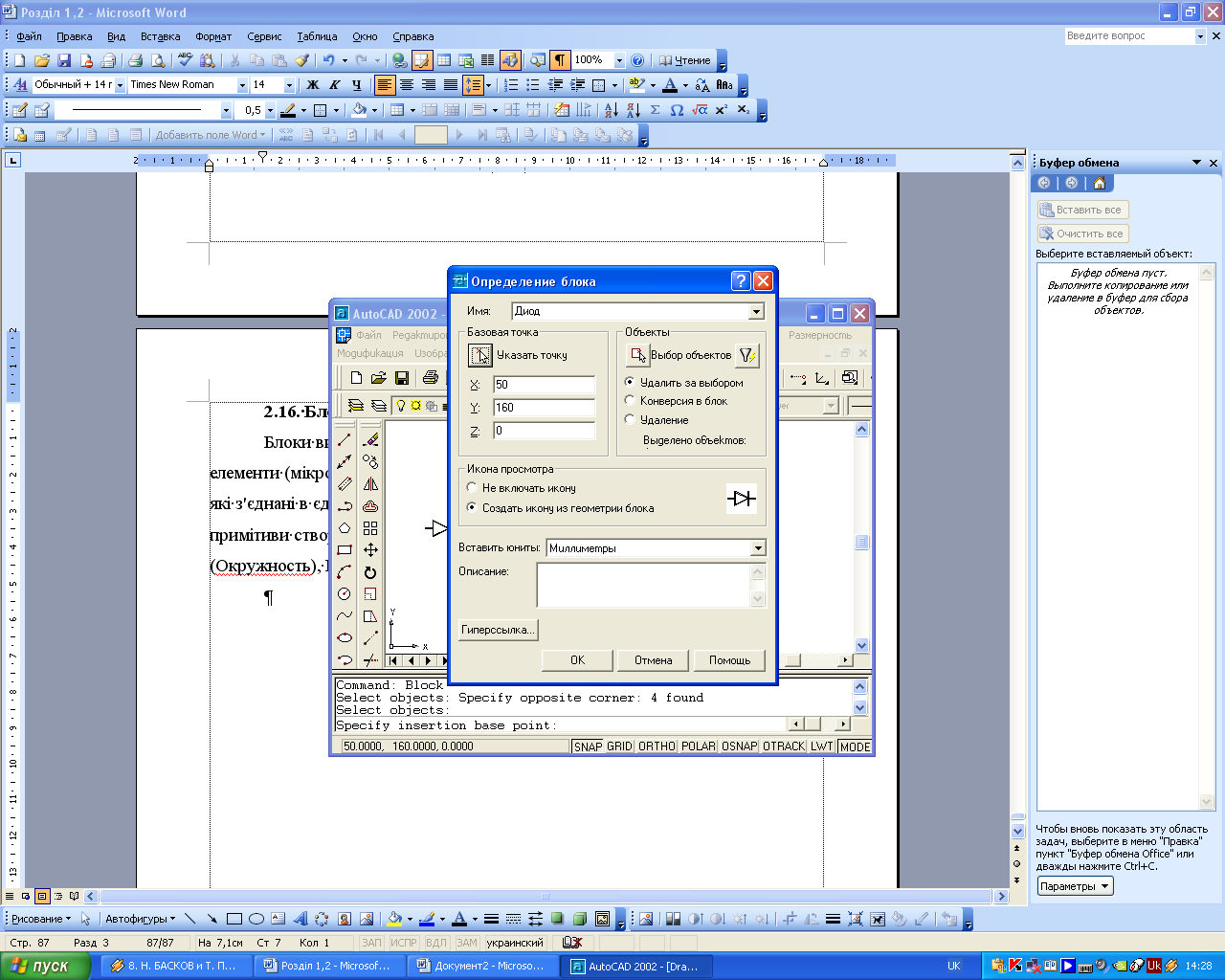This screenshot has width=1225, height=980.
Task: Select 'Создать икону из геометрии блока'
Action: click(x=472, y=508)
